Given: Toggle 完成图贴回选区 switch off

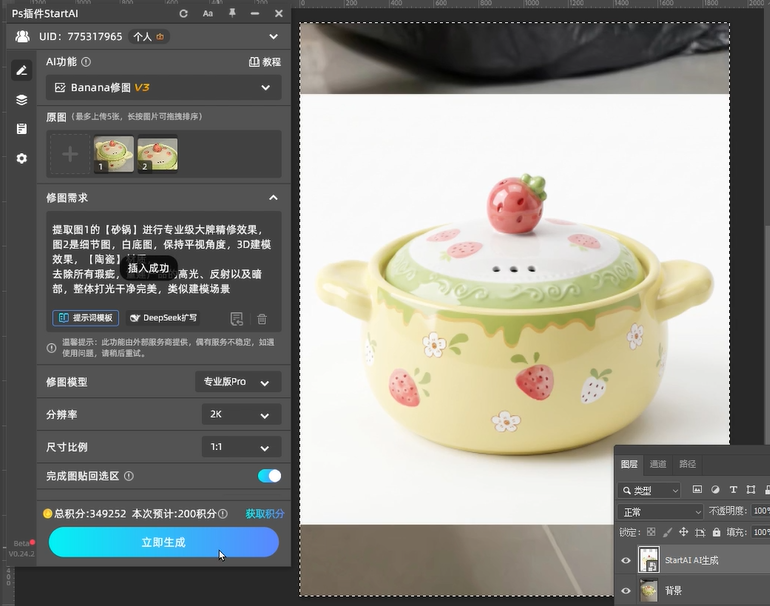Looking at the screenshot, I should click(x=269, y=476).
